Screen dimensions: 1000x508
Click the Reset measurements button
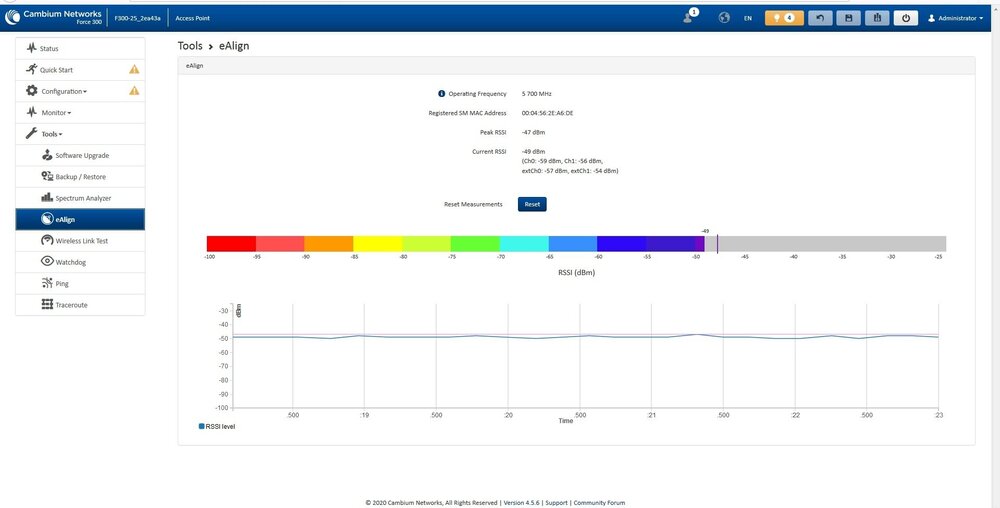point(532,204)
